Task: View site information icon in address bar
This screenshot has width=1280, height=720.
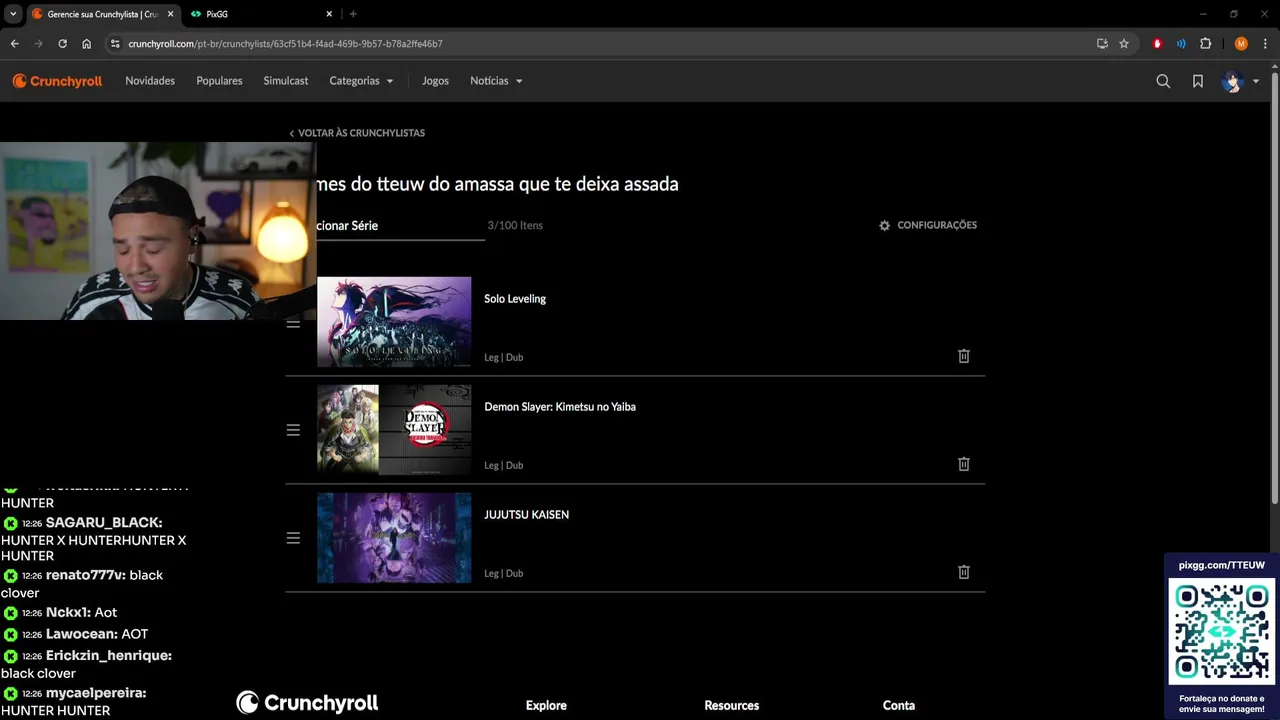Action: (x=115, y=44)
